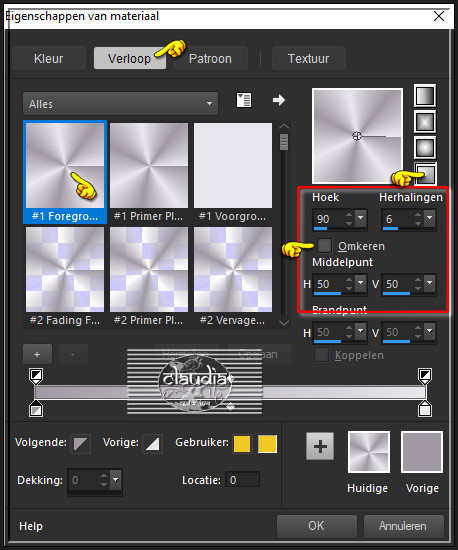Click the Middelpunt V spinner arrows
458x550 pixels.
pos(418,283)
